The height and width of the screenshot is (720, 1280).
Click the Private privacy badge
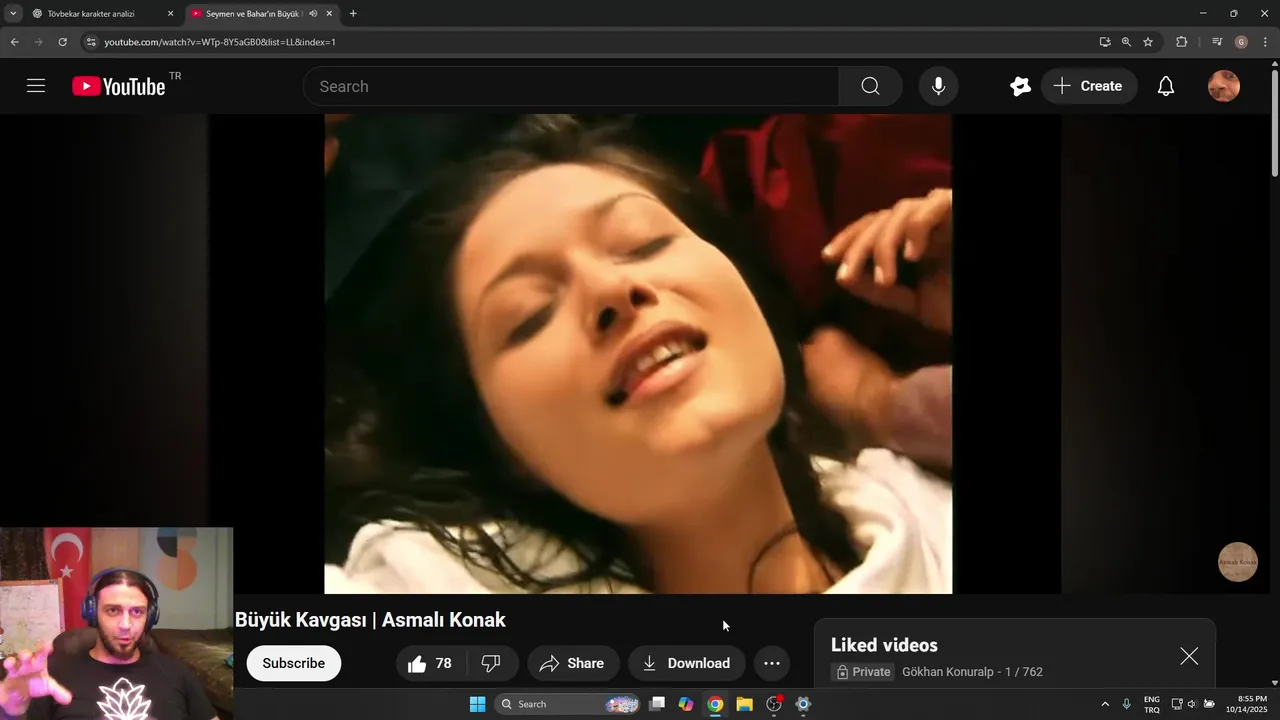click(x=863, y=672)
